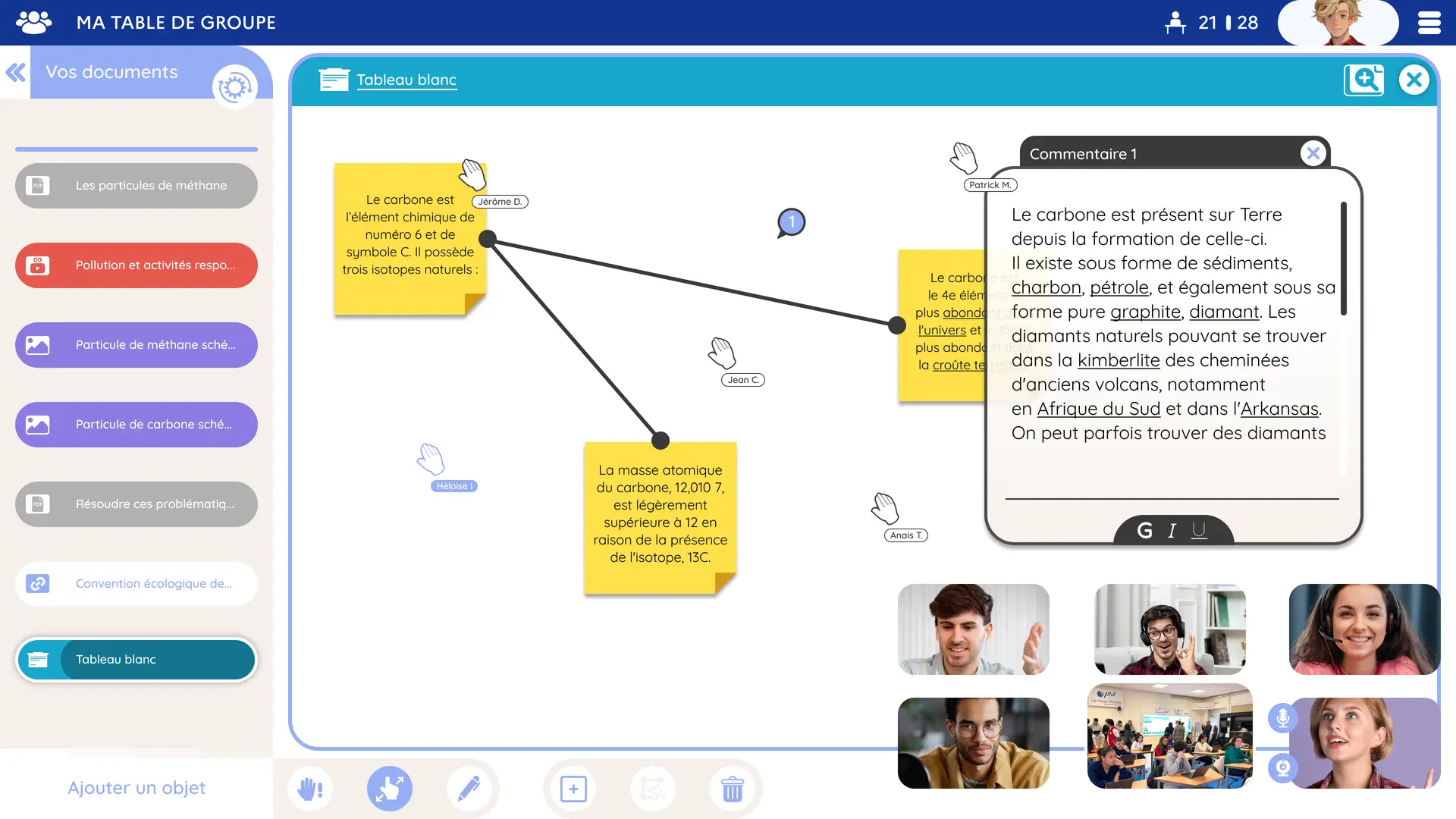Open the user avatar profile menu
Viewport: 1456px width, 819px height.
1338,23
